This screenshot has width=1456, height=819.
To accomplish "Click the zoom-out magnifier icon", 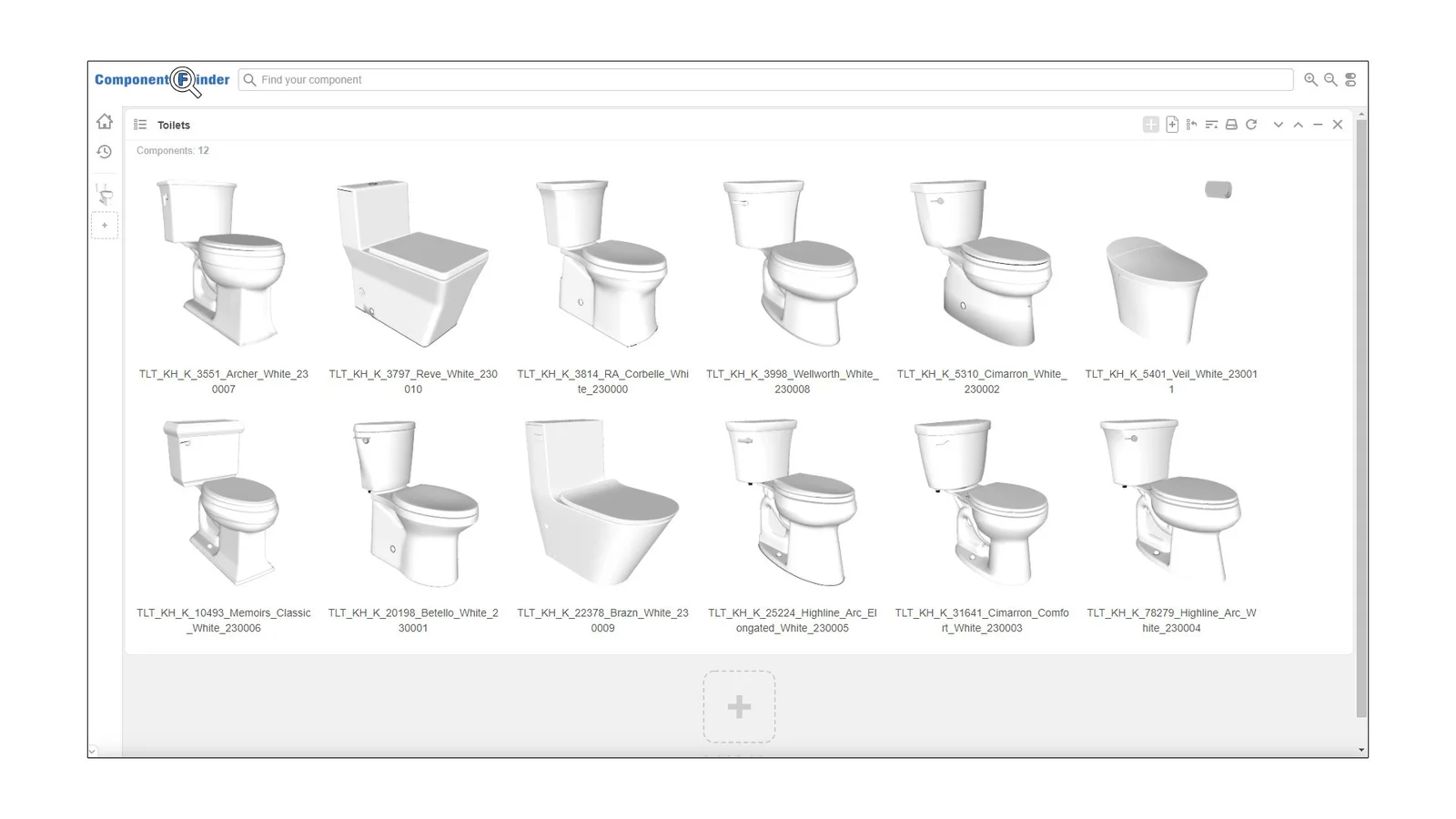I will coord(1330,80).
